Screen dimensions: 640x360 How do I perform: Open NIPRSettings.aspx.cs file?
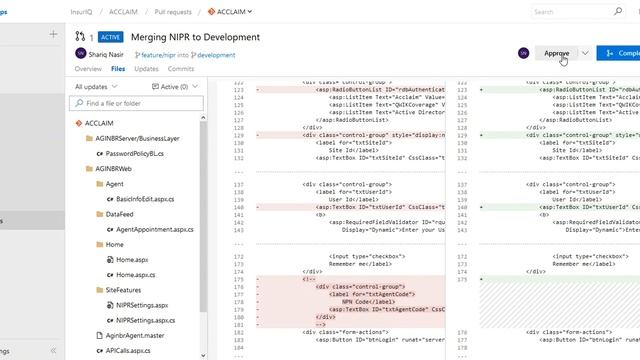click(x=141, y=320)
